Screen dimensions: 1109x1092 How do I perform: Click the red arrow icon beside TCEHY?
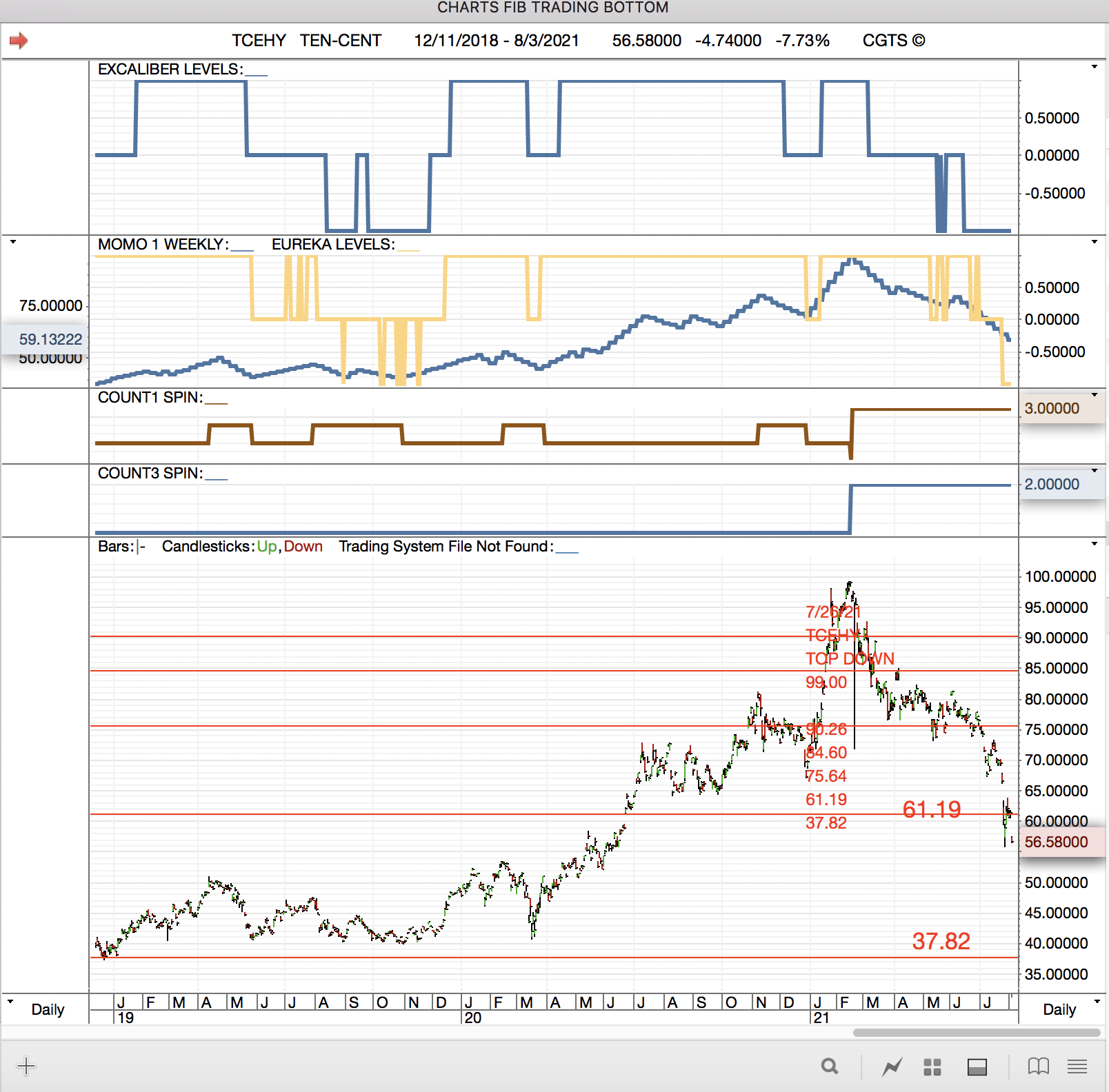tap(19, 41)
